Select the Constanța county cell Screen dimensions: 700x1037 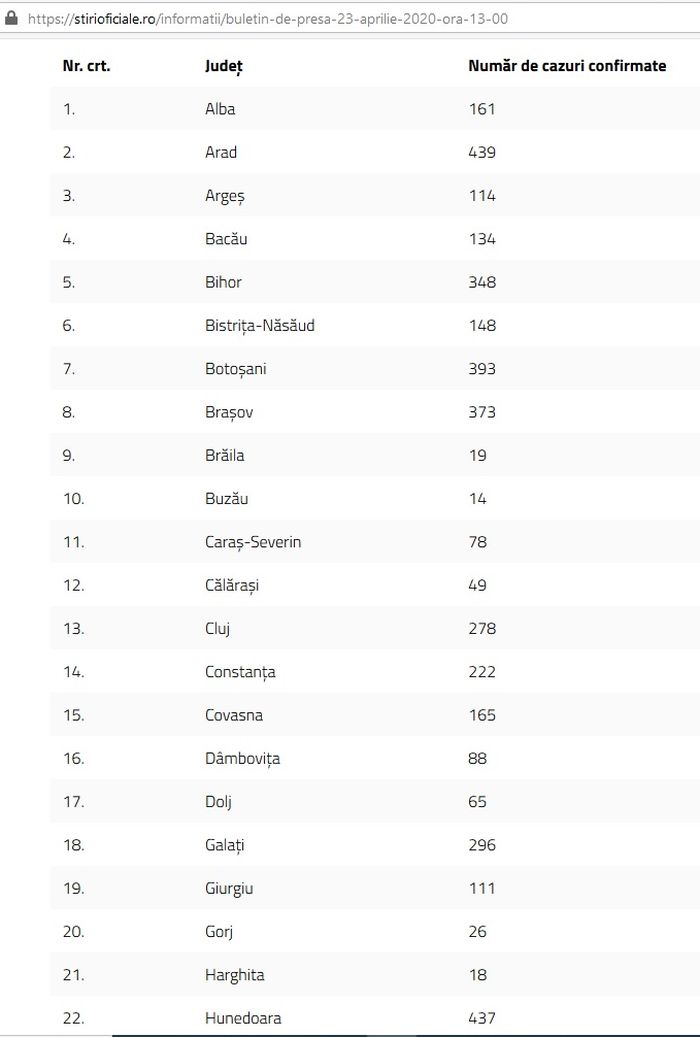pos(240,672)
